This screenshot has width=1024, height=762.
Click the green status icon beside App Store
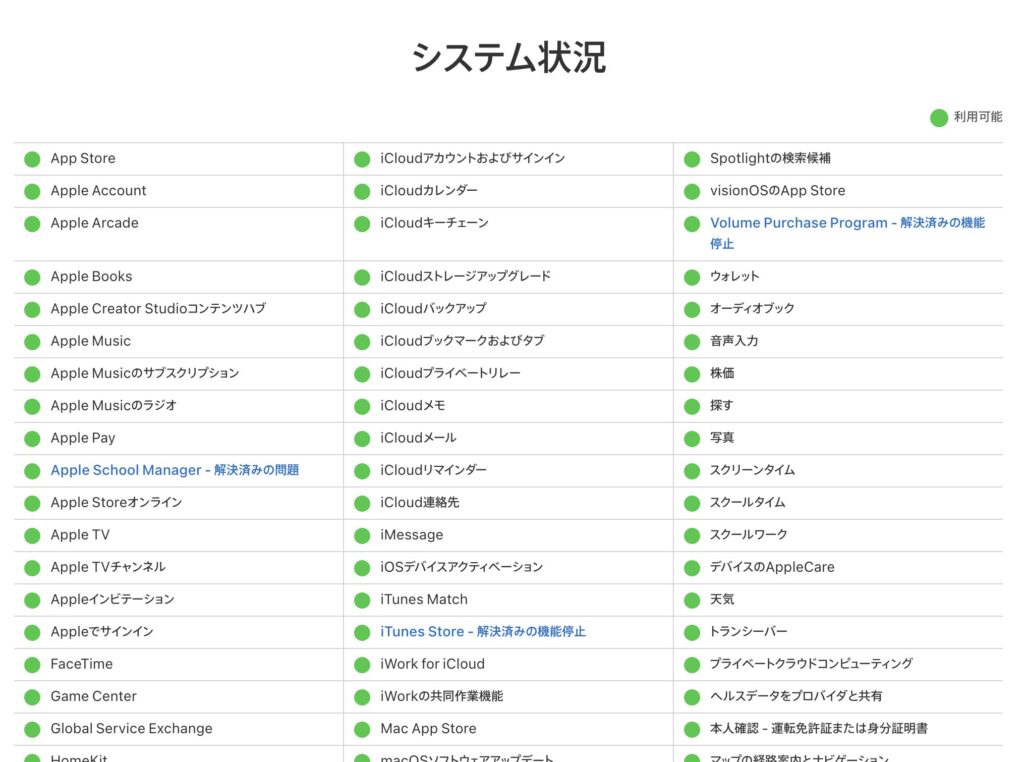[32, 159]
